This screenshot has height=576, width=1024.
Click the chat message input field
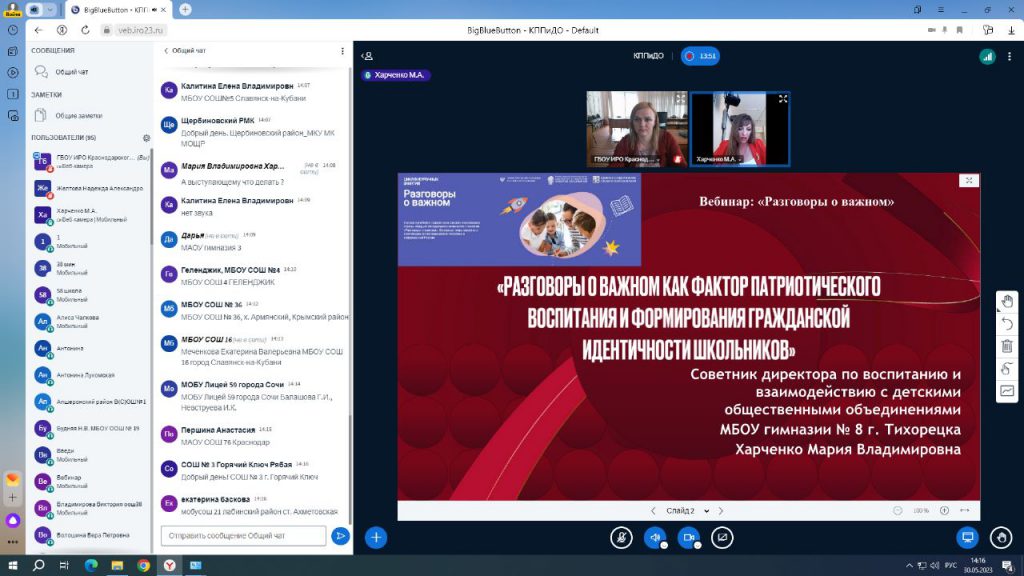[x=243, y=536]
